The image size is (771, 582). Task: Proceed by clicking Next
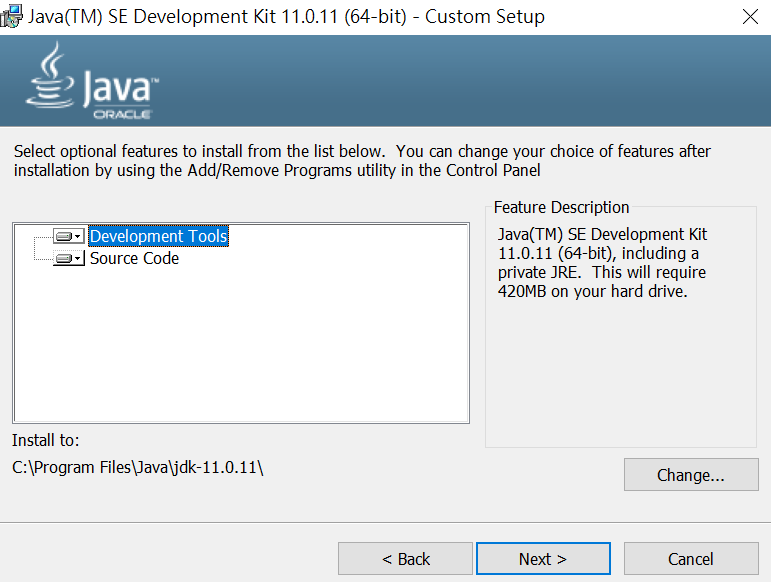click(x=543, y=559)
